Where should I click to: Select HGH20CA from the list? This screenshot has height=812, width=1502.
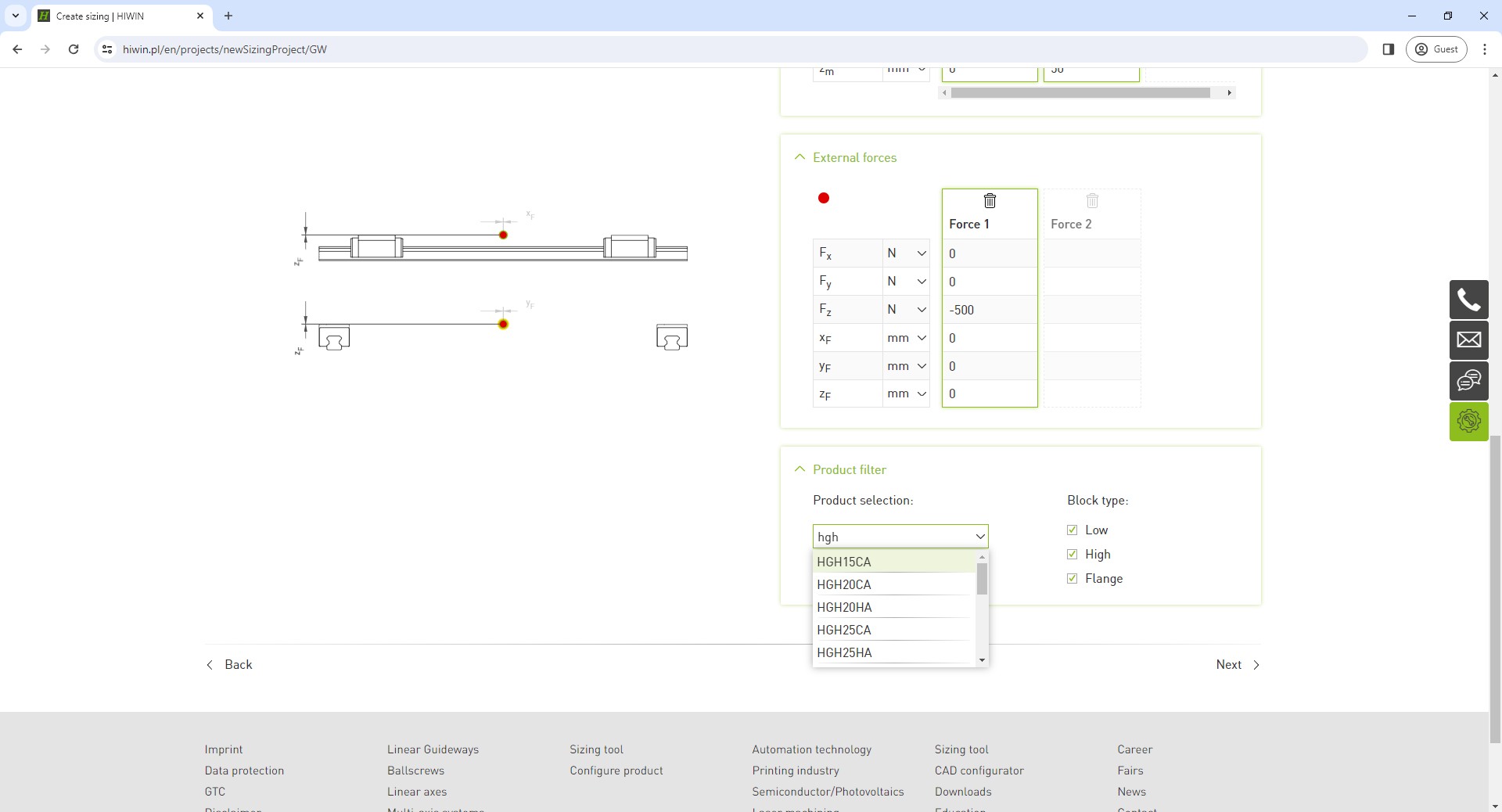(x=895, y=584)
